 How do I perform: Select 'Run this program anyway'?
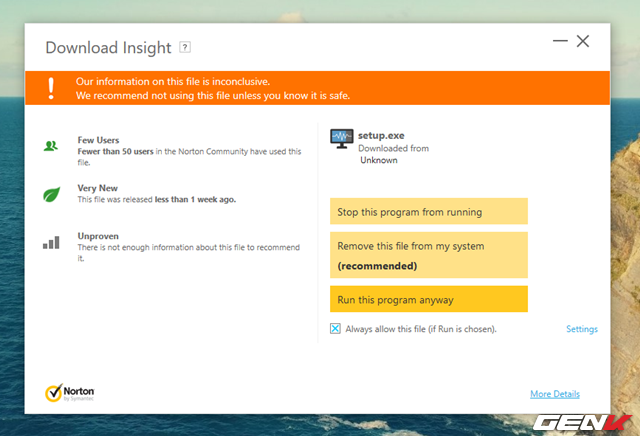pyautogui.click(x=428, y=299)
